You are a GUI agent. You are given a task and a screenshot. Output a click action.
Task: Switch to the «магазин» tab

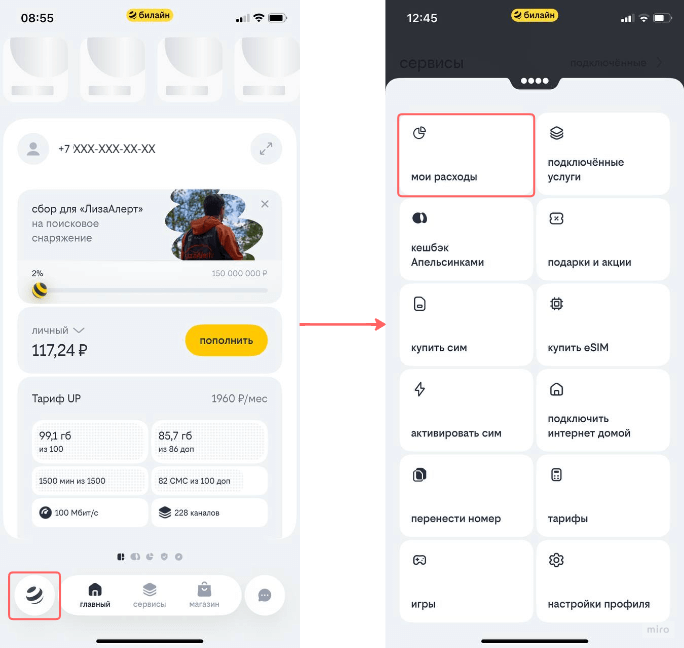point(204,595)
